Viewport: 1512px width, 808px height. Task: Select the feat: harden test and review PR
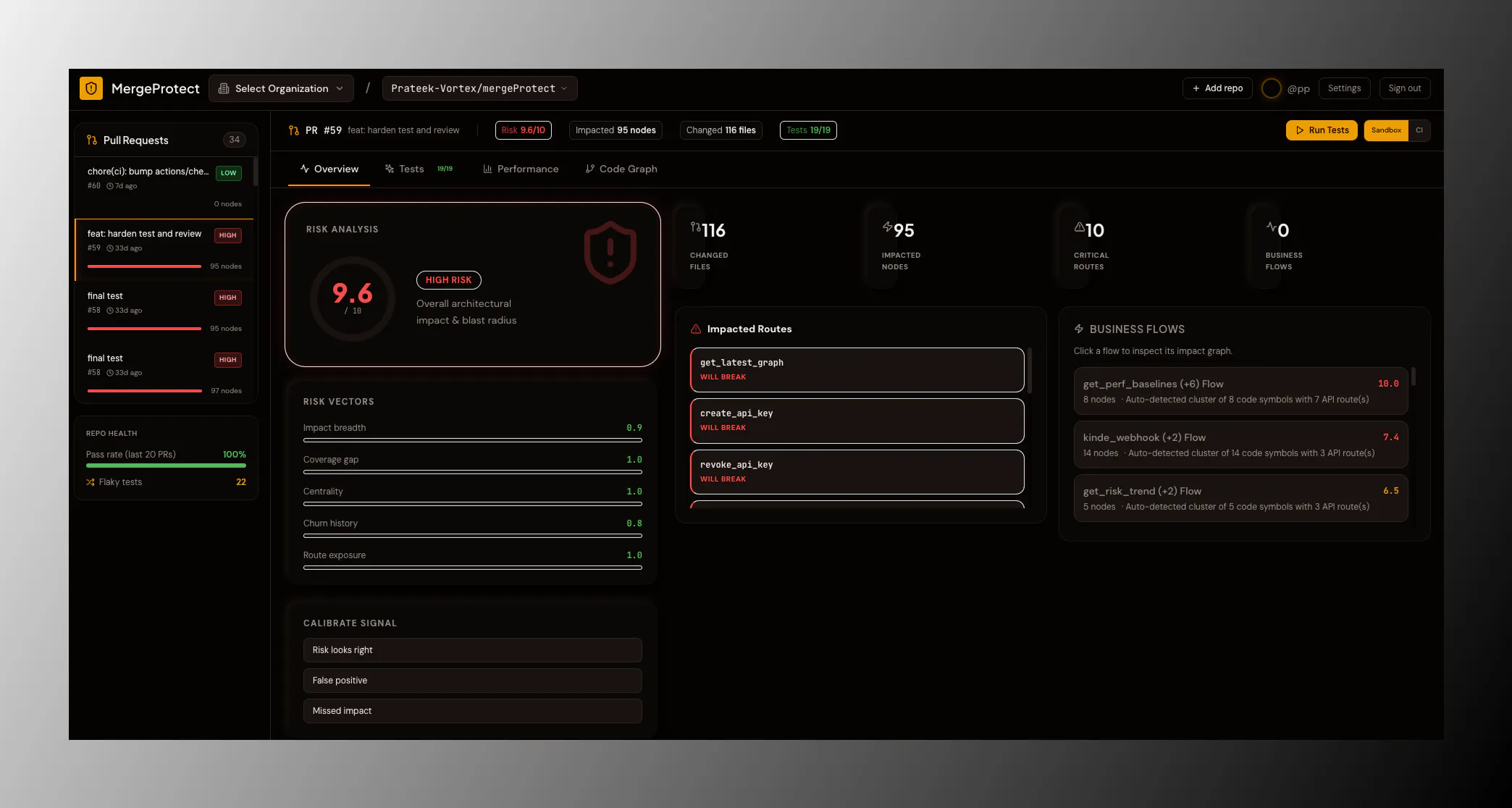click(164, 250)
